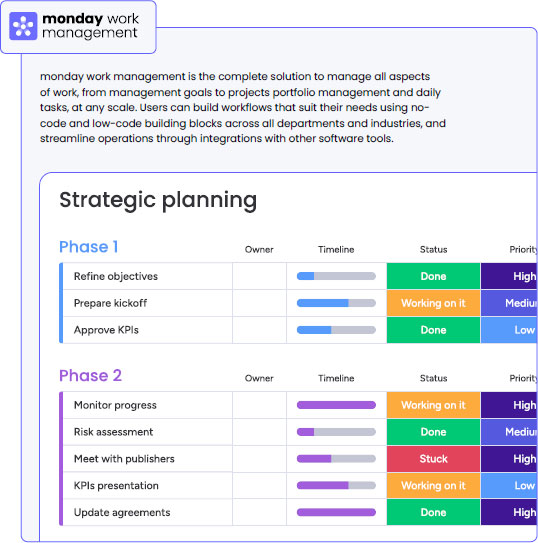Change Done status of Refine objectives
The width and height of the screenshot is (538, 543).
click(433, 276)
